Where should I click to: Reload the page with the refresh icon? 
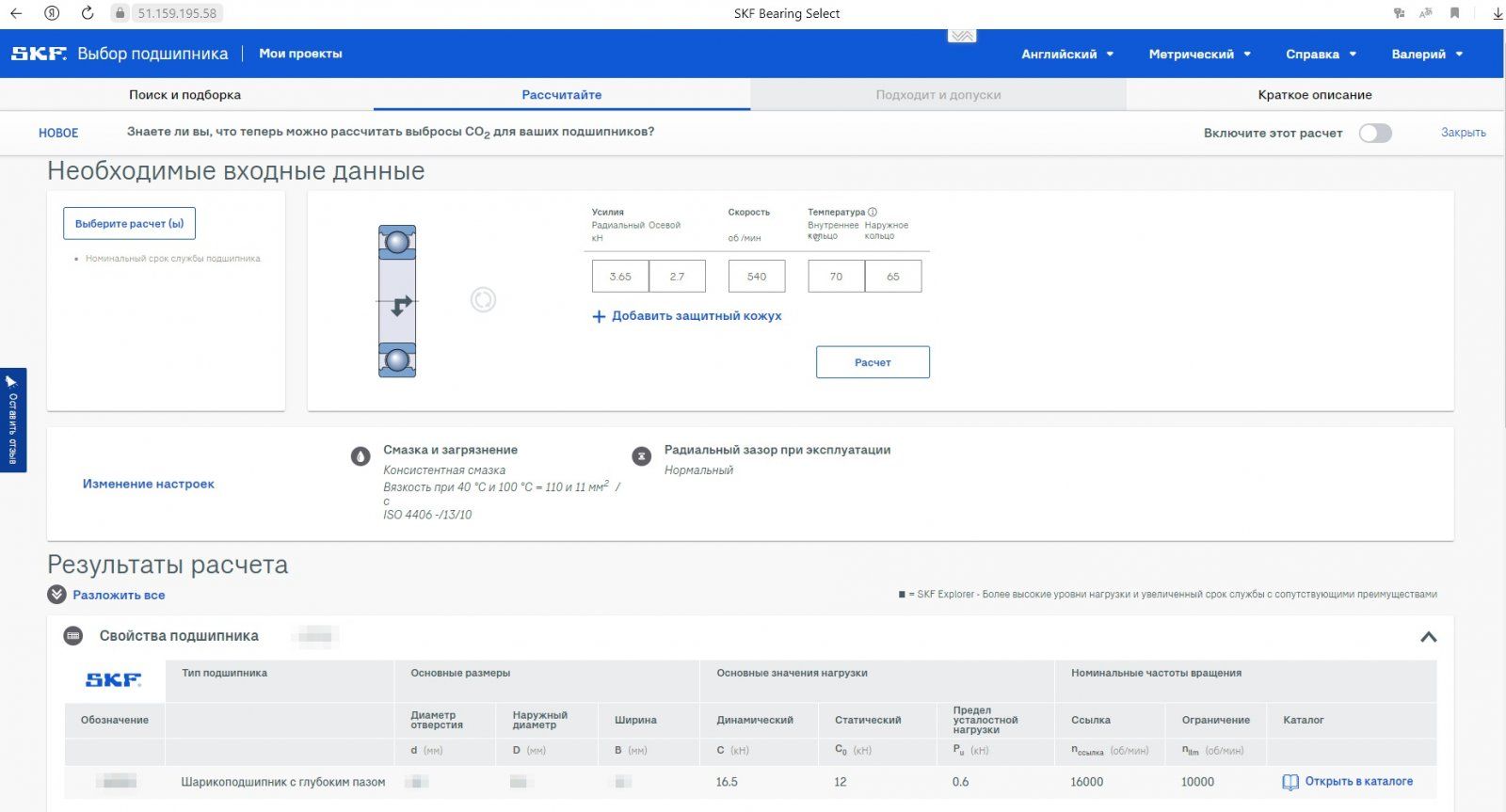pos(88,13)
